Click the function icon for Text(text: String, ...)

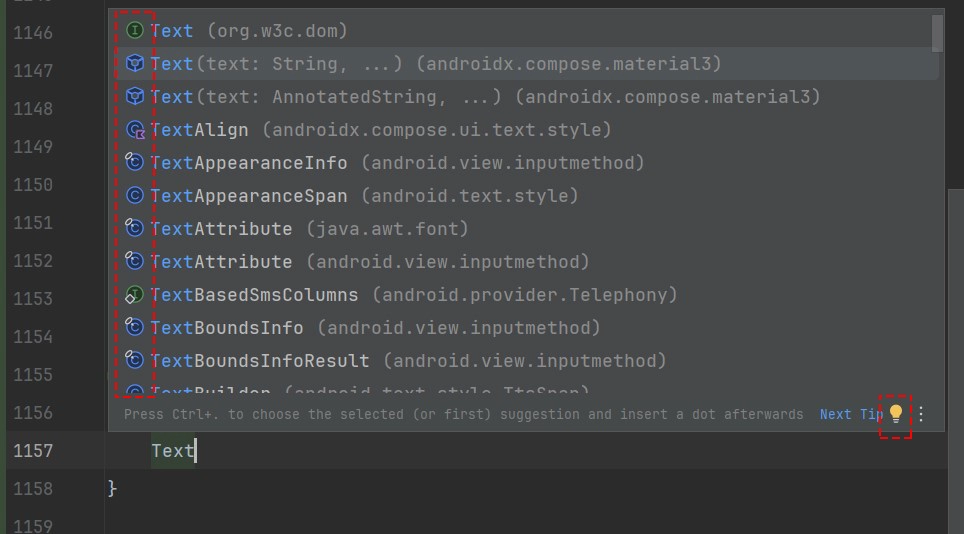(x=135, y=63)
